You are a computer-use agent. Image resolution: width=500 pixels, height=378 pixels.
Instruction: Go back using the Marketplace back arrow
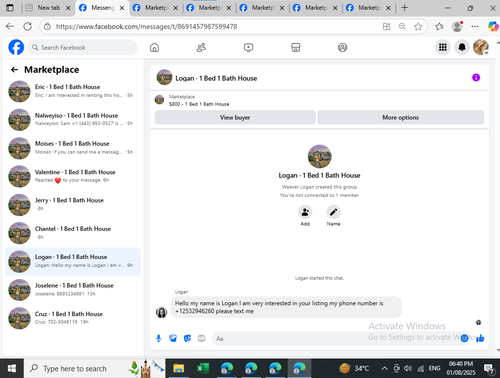14,69
